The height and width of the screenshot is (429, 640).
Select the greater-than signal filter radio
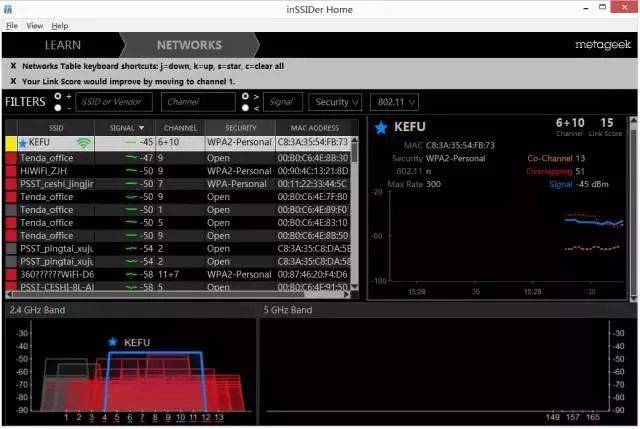[245, 96]
